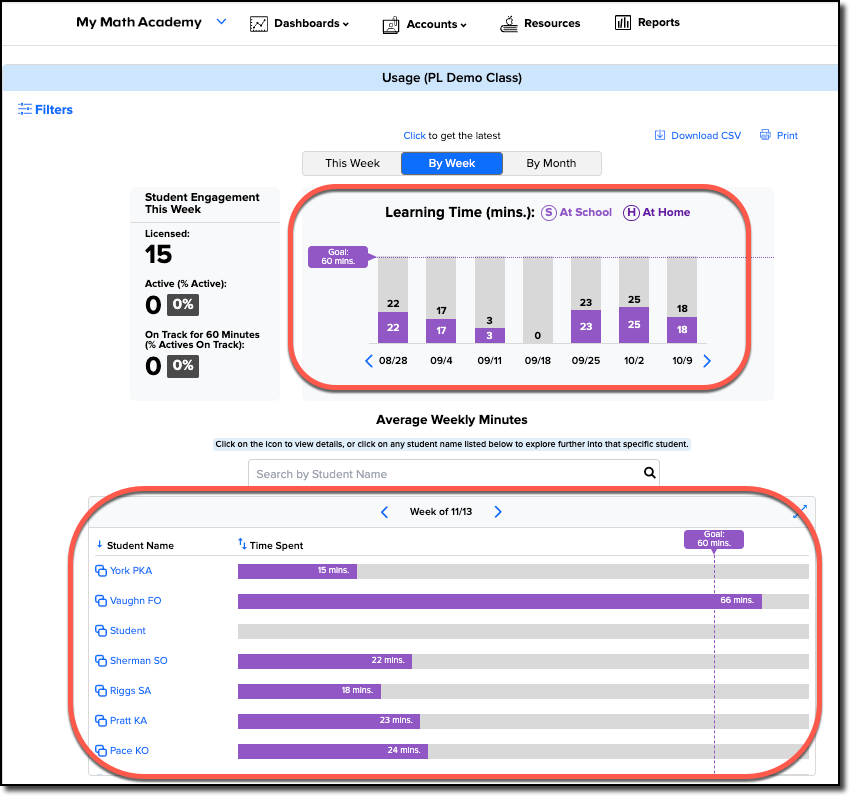
Task: Select the By Month tab
Action: [x=551, y=163]
